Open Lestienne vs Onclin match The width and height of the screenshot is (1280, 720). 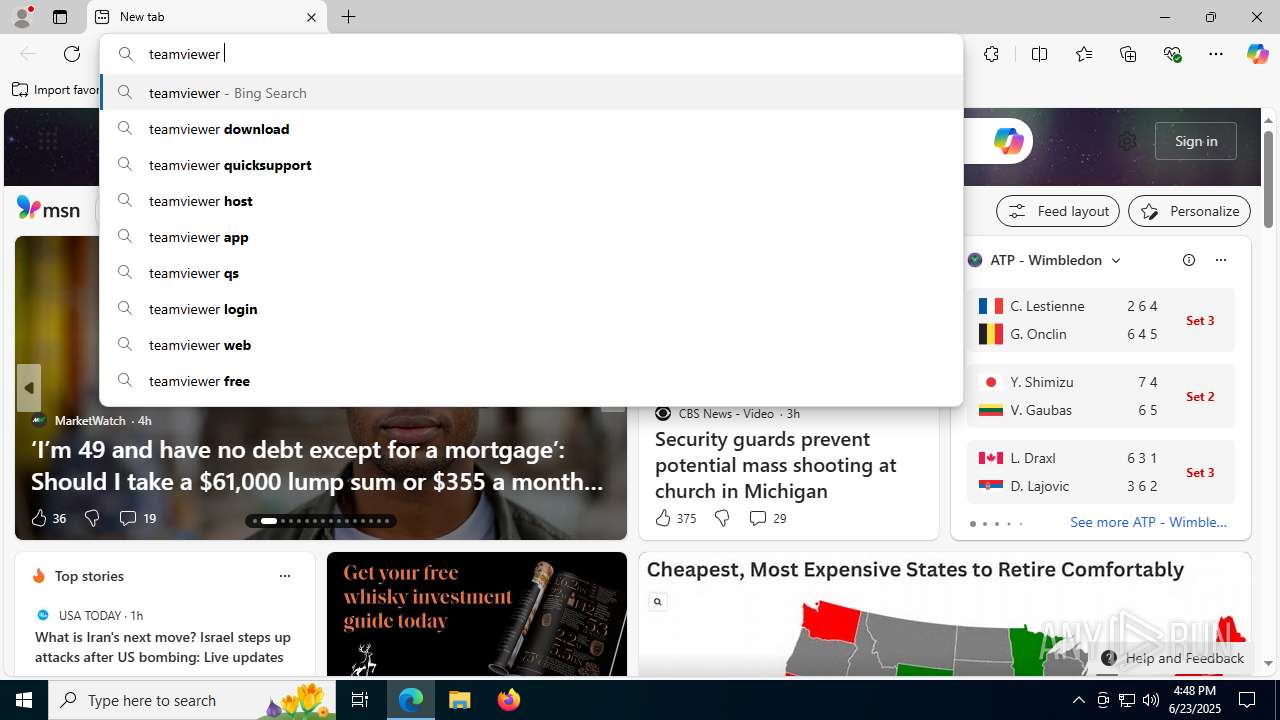point(1100,320)
